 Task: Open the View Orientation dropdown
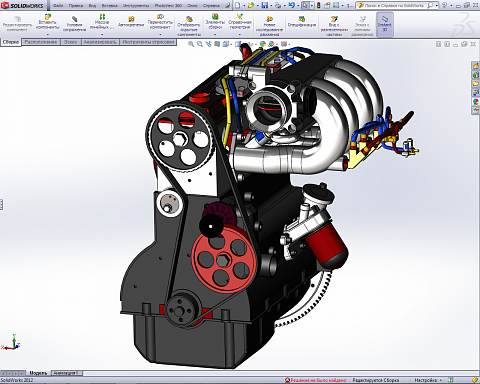pos(227,44)
